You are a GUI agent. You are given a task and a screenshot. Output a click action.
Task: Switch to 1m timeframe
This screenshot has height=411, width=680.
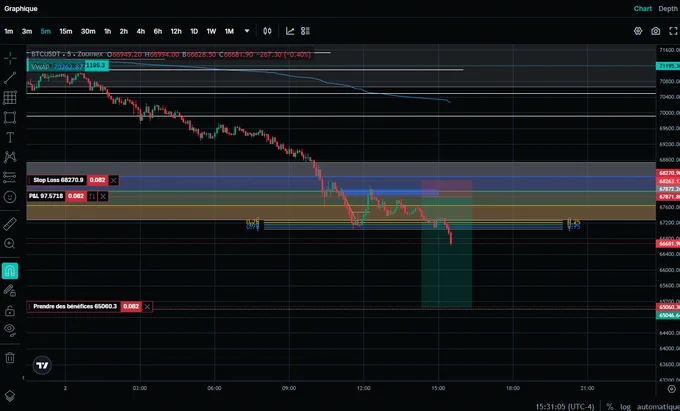tap(9, 31)
